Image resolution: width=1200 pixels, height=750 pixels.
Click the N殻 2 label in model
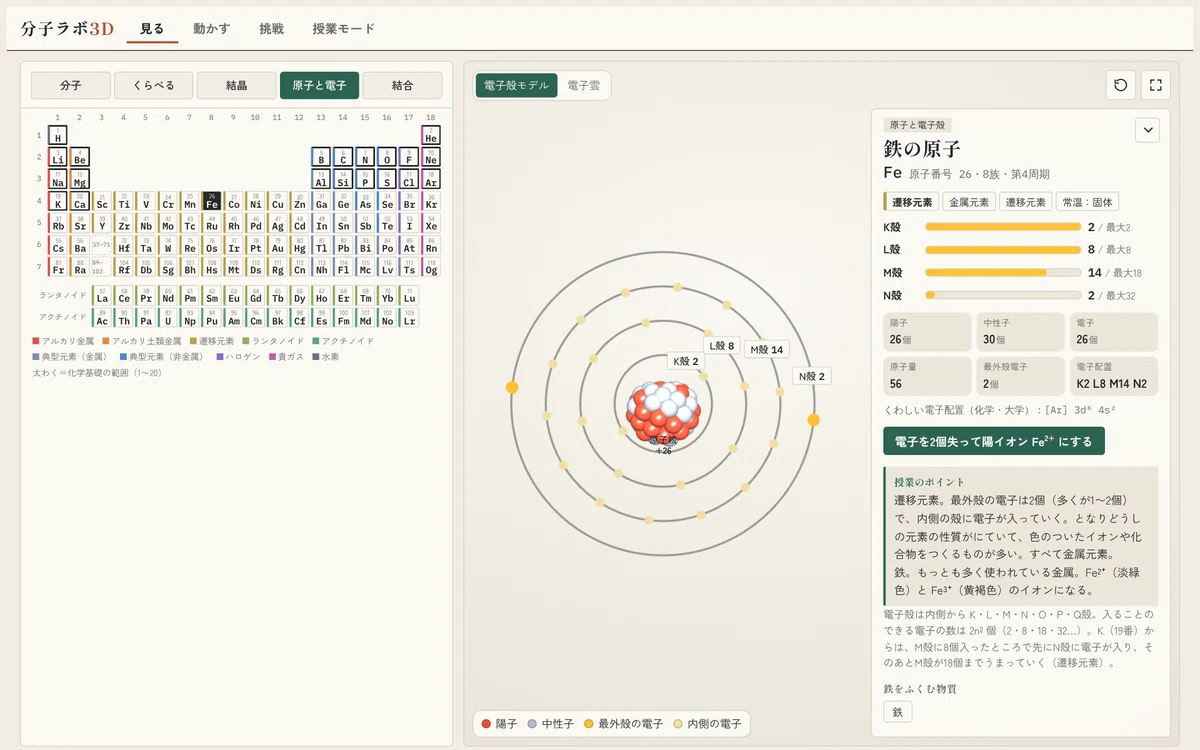pos(813,376)
